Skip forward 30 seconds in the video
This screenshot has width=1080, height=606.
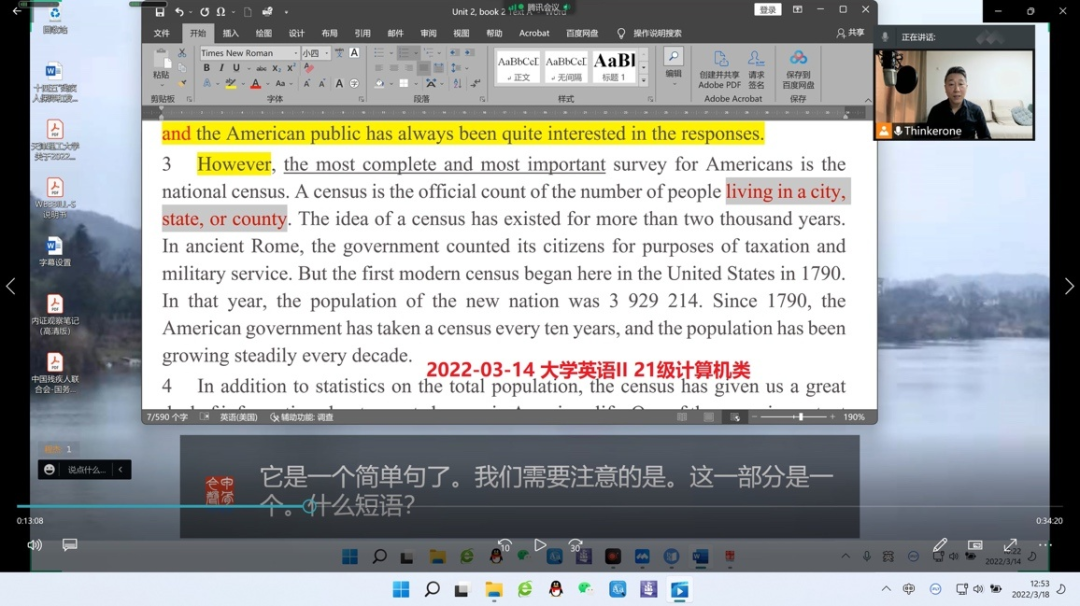575,545
